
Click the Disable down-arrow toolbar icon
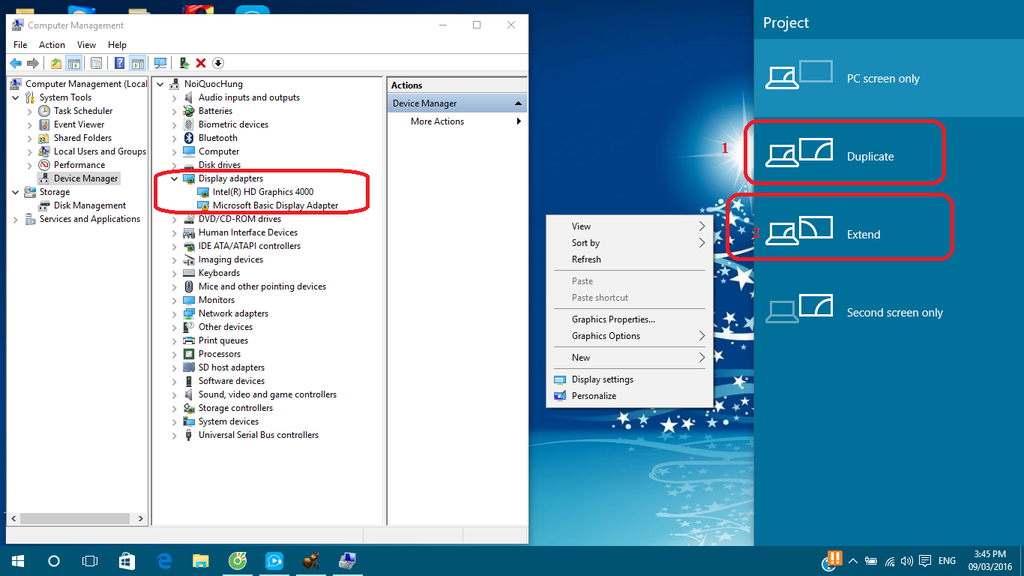[x=218, y=63]
